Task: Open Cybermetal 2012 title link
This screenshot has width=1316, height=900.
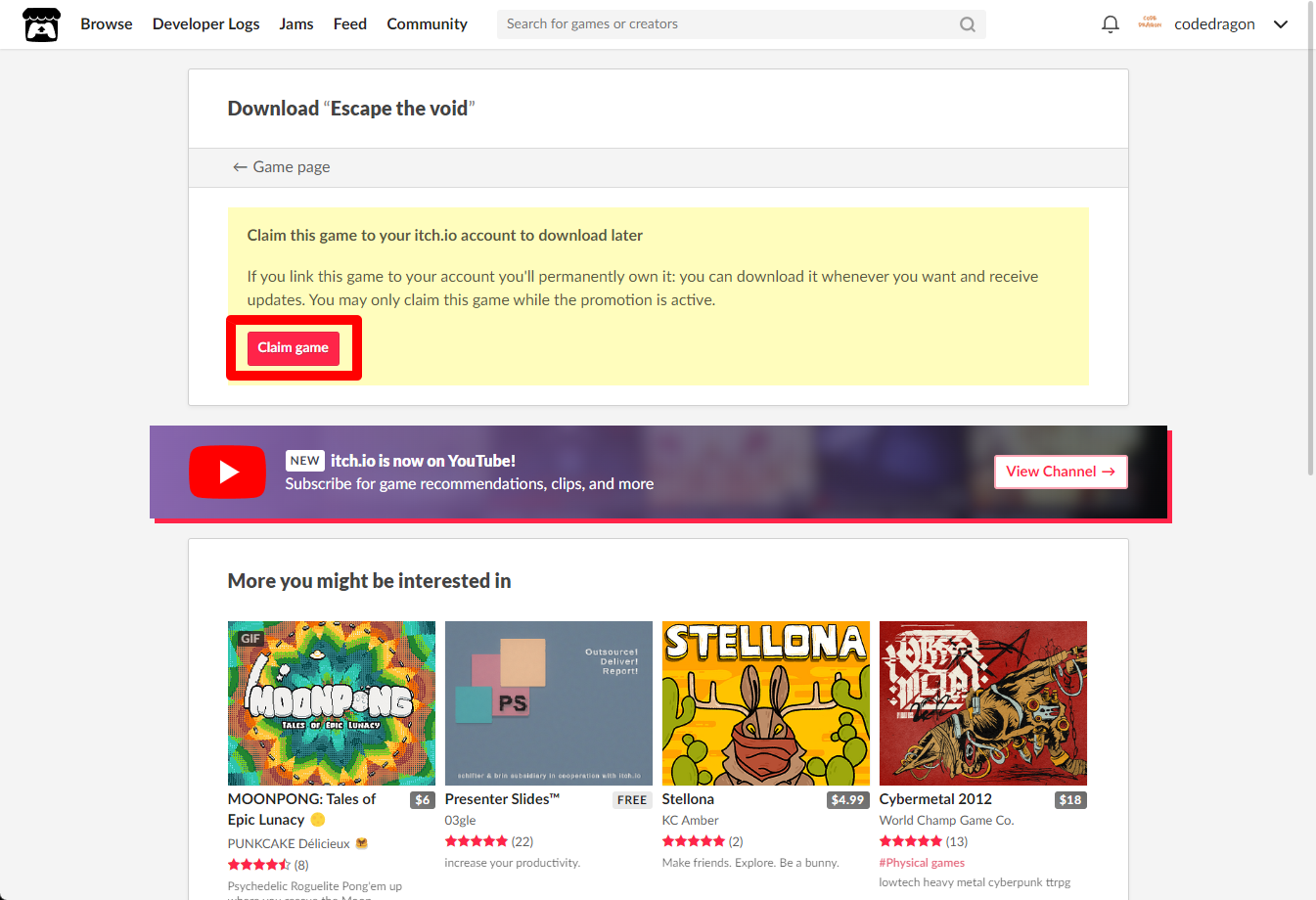Action: point(935,799)
